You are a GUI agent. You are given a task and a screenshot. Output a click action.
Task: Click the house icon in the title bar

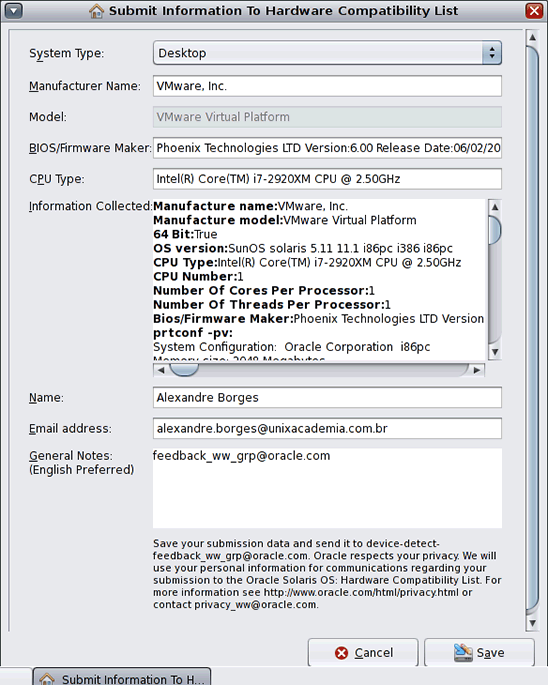click(96, 11)
